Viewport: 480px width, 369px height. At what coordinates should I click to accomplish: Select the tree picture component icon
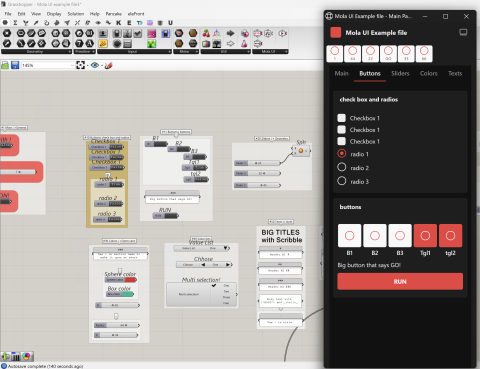[x=217, y=43]
